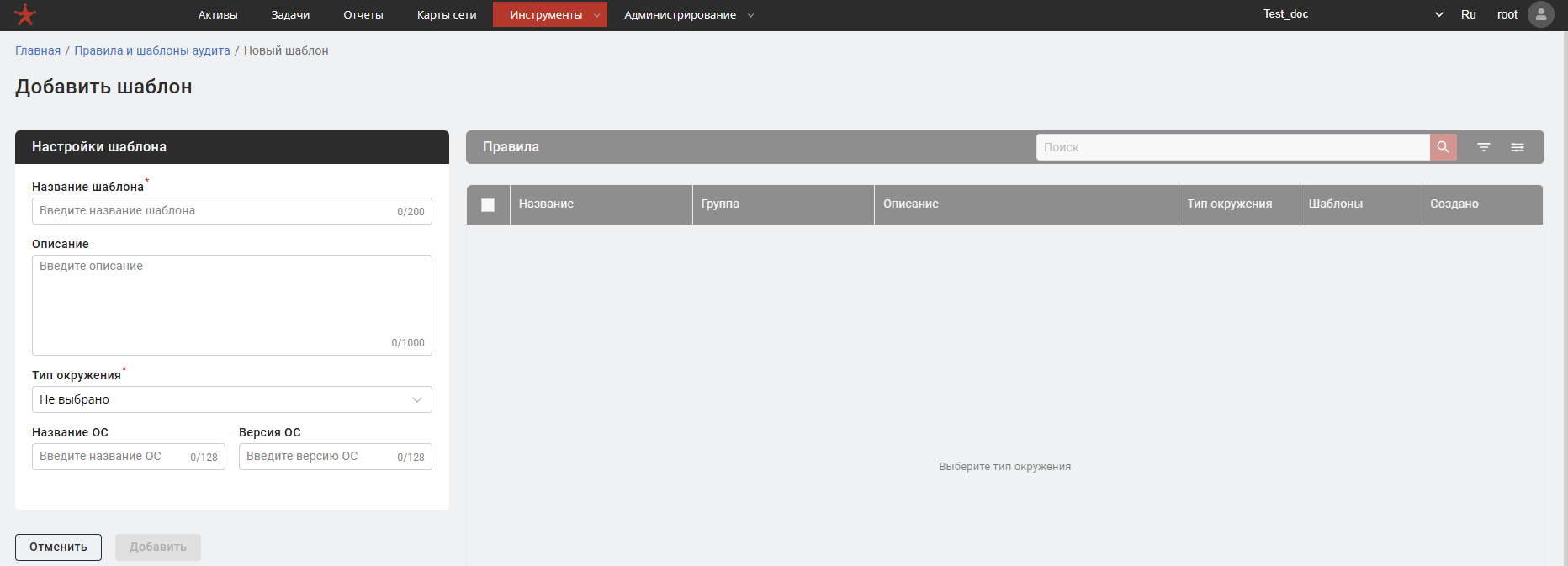This screenshot has width=1568, height=566.
Task: Open column settings icon in Правила panel
Action: click(x=1517, y=147)
